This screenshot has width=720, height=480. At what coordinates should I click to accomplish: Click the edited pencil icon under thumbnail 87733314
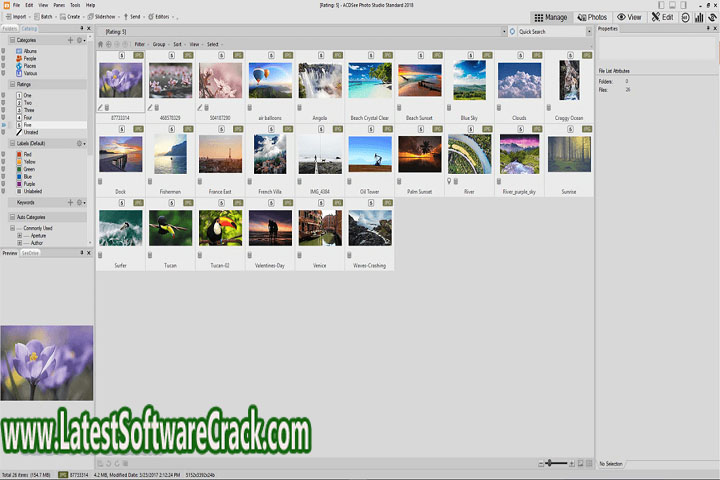pyautogui.click(x=101, y=106)
